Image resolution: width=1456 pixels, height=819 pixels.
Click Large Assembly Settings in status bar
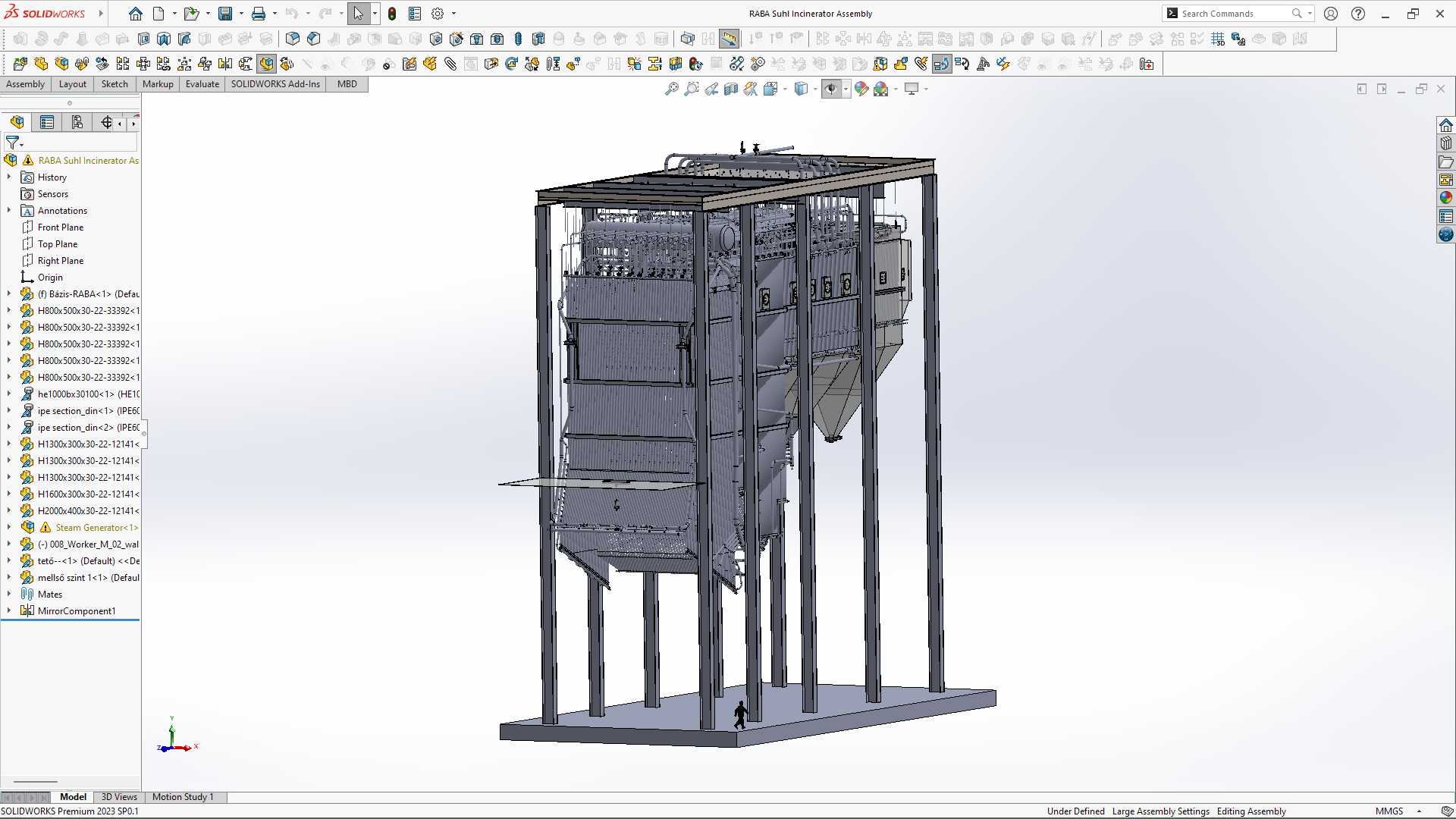click(x=1160, y=811)
